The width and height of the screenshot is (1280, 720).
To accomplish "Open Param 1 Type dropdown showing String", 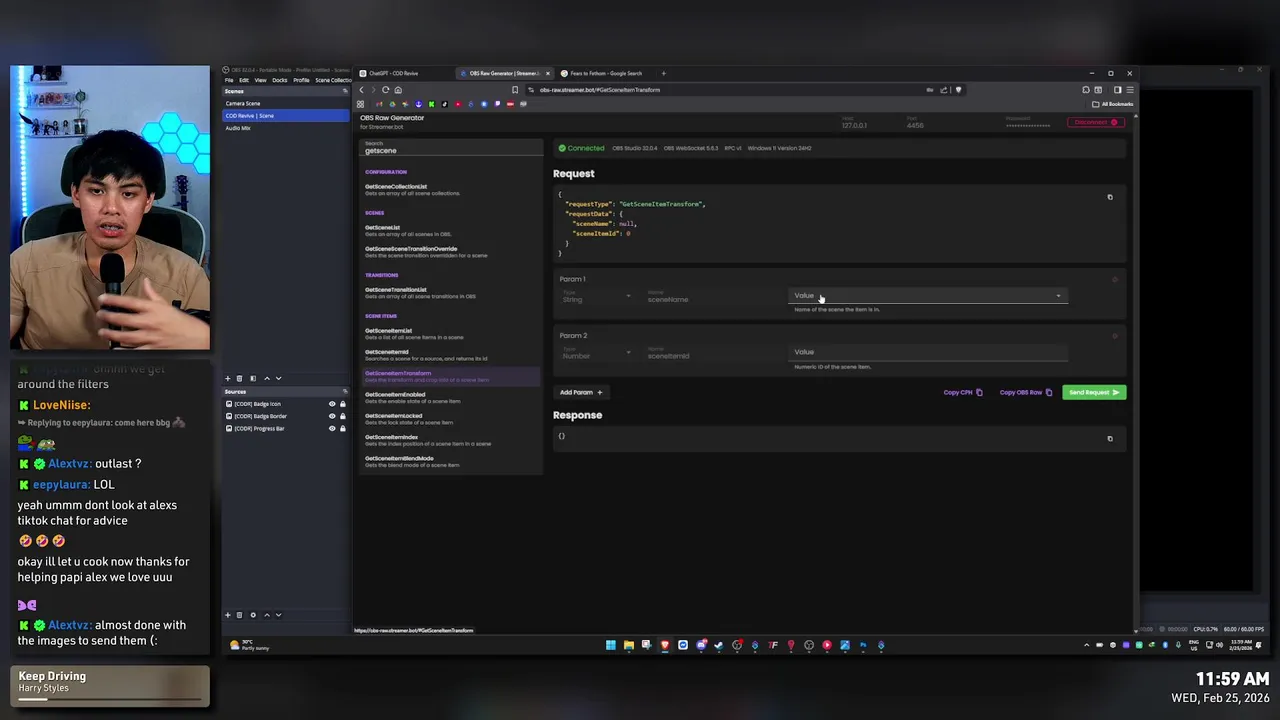I will click(x=596, y=297).
